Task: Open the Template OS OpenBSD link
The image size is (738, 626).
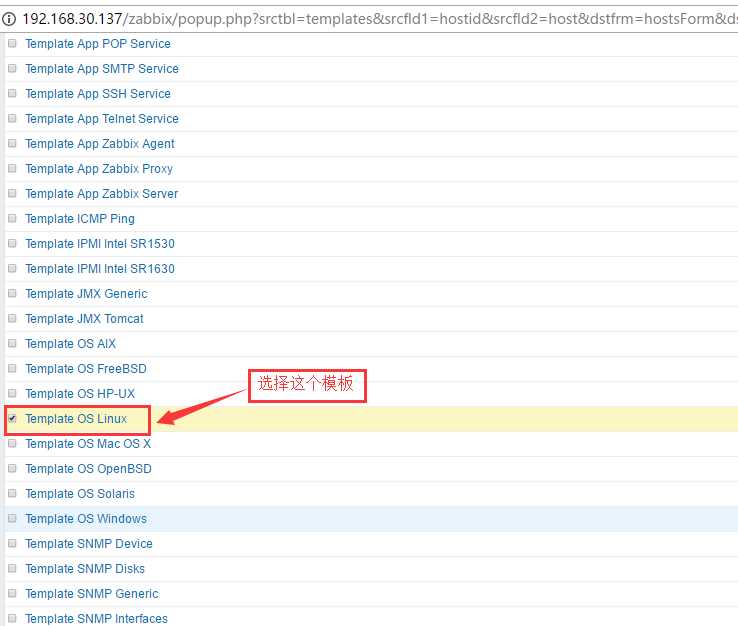Action: [88, 468]
